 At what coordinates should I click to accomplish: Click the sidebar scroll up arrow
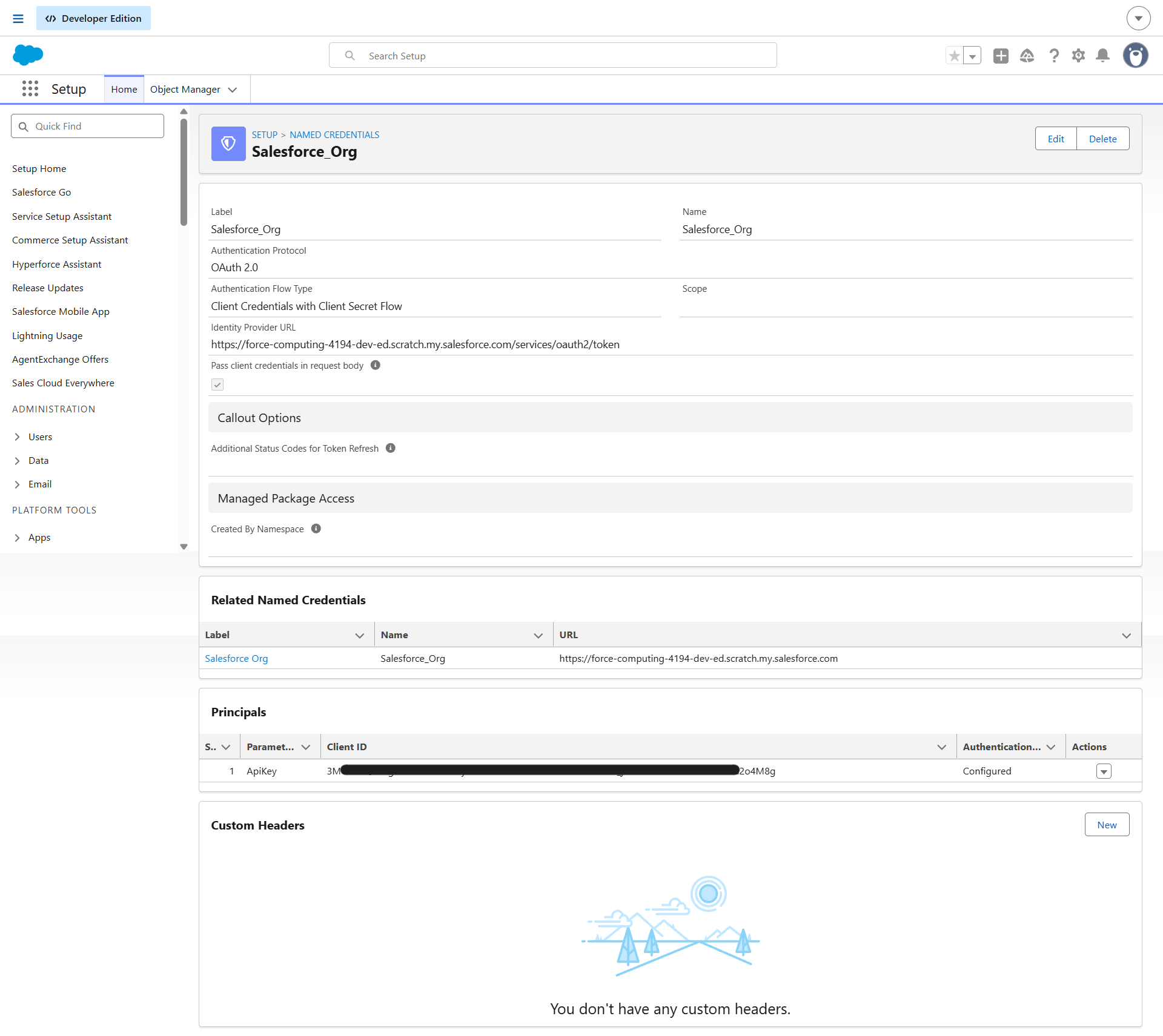click(x=184, y=111)
